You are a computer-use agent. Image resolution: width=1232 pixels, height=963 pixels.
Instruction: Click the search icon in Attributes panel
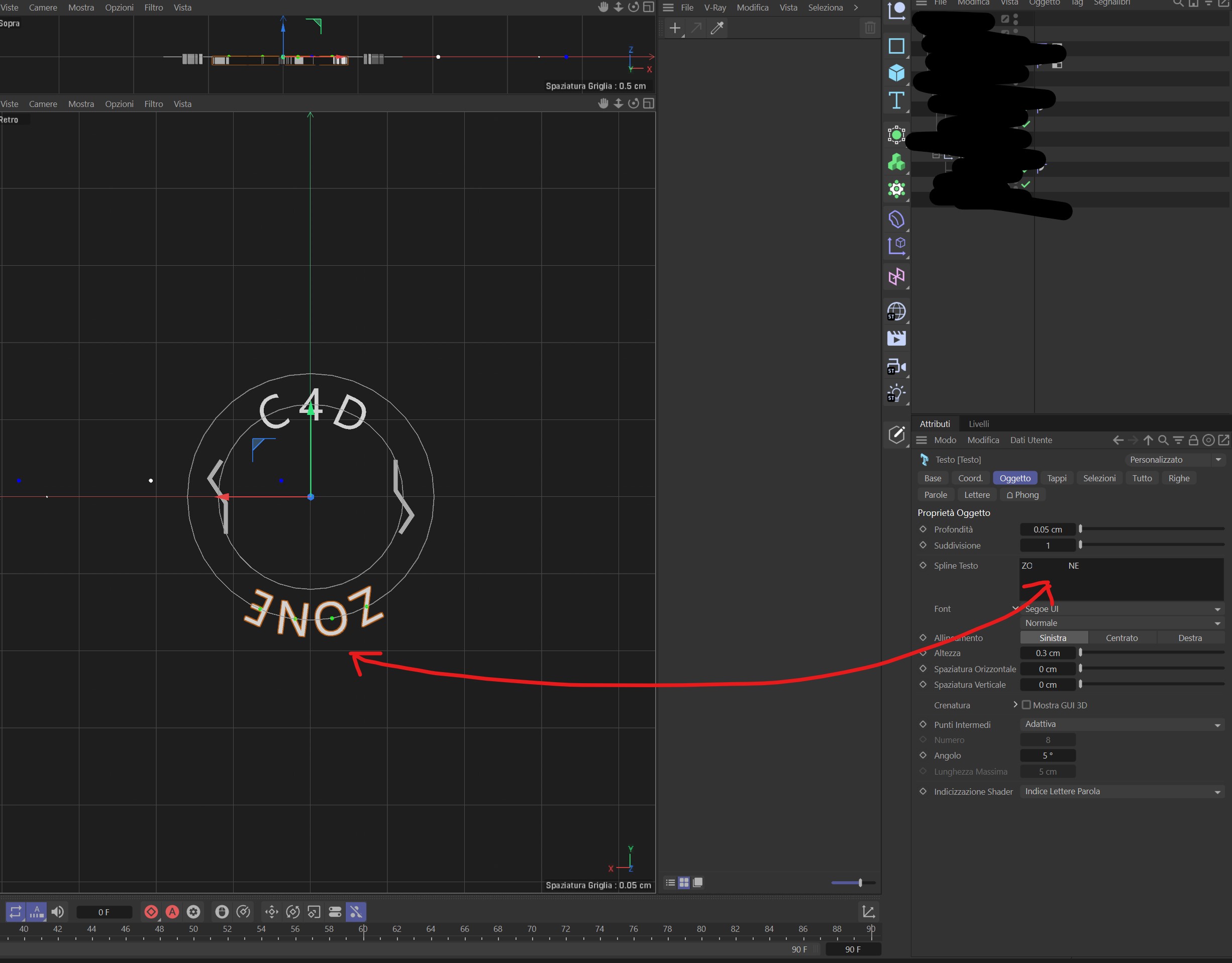(1163, 440)
